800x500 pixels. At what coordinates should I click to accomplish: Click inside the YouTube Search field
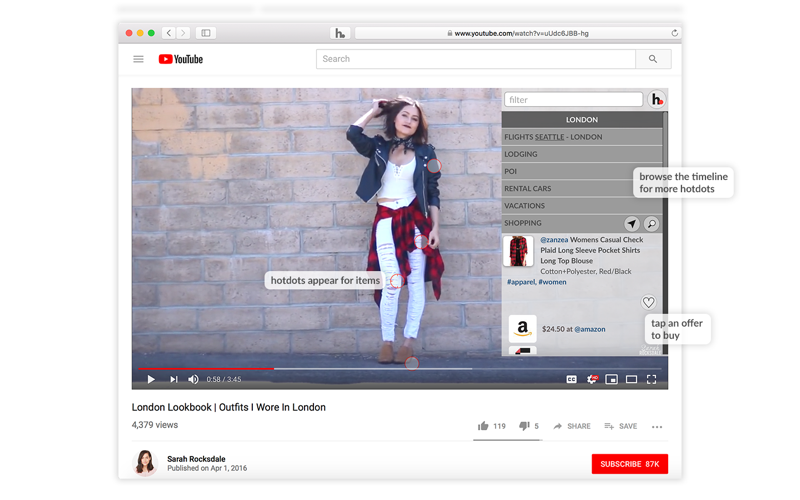click(x=476, y=59)
